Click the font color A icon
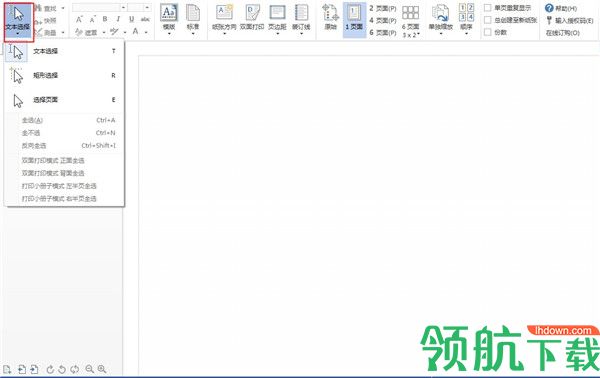This screenshot has width=600, height=378. pos(135,31)
